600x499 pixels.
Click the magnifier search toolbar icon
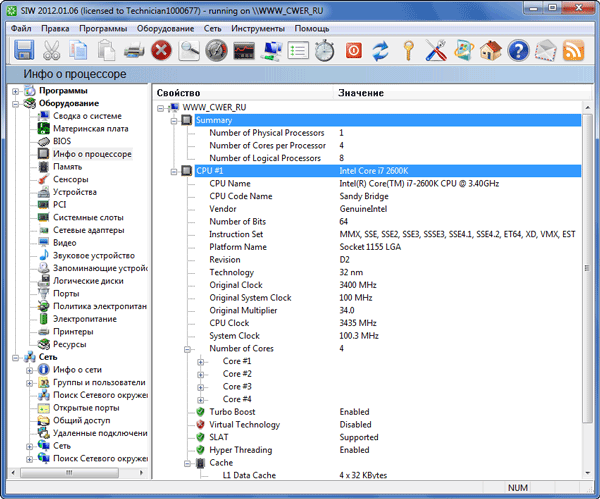click(x=189, y=50)
